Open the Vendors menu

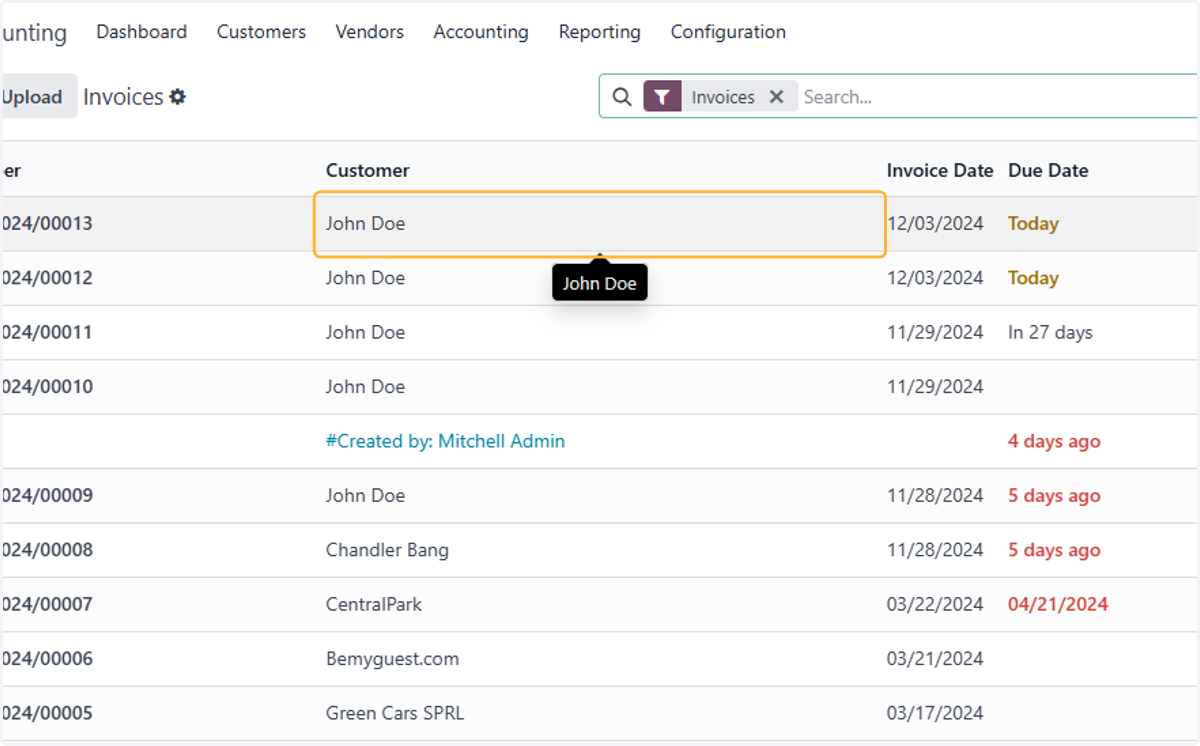click(370, 32)
